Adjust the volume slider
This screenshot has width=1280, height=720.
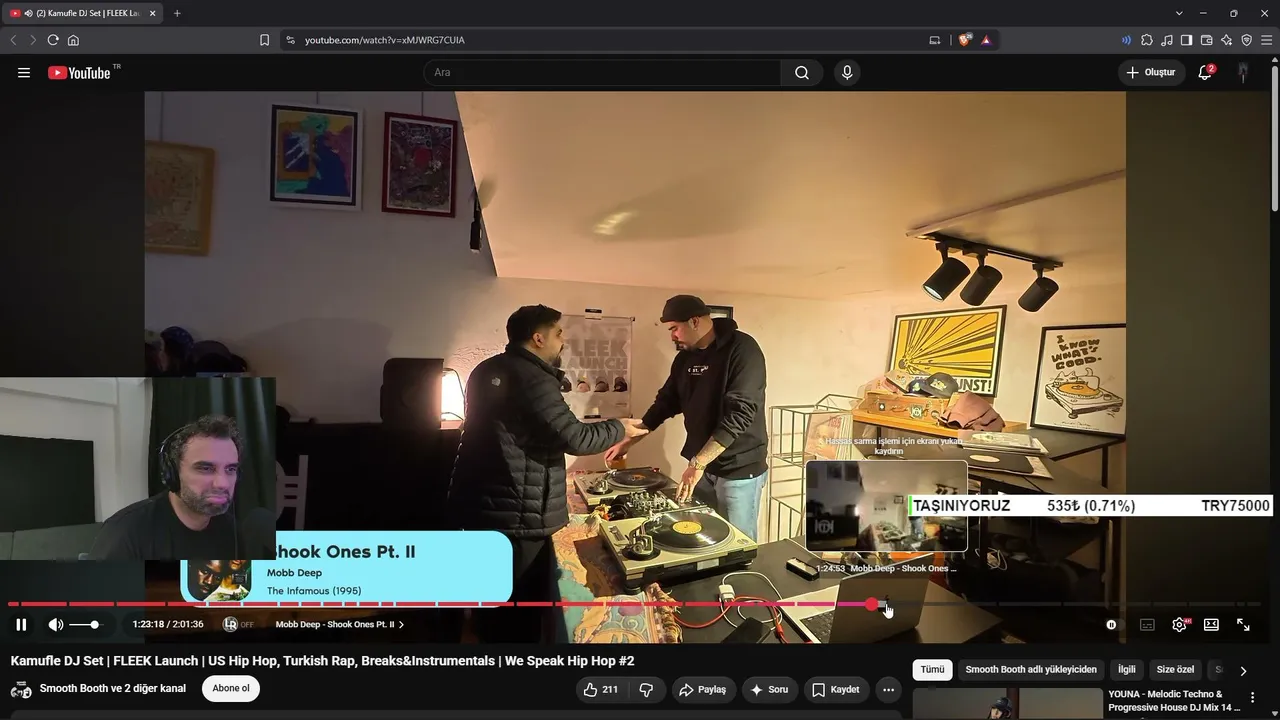point(85,625)
